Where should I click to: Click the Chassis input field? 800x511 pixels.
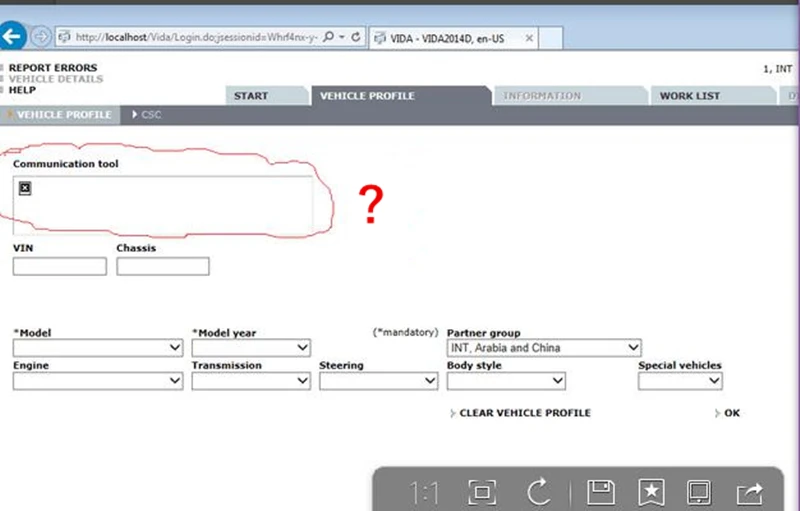pos(163,266)
